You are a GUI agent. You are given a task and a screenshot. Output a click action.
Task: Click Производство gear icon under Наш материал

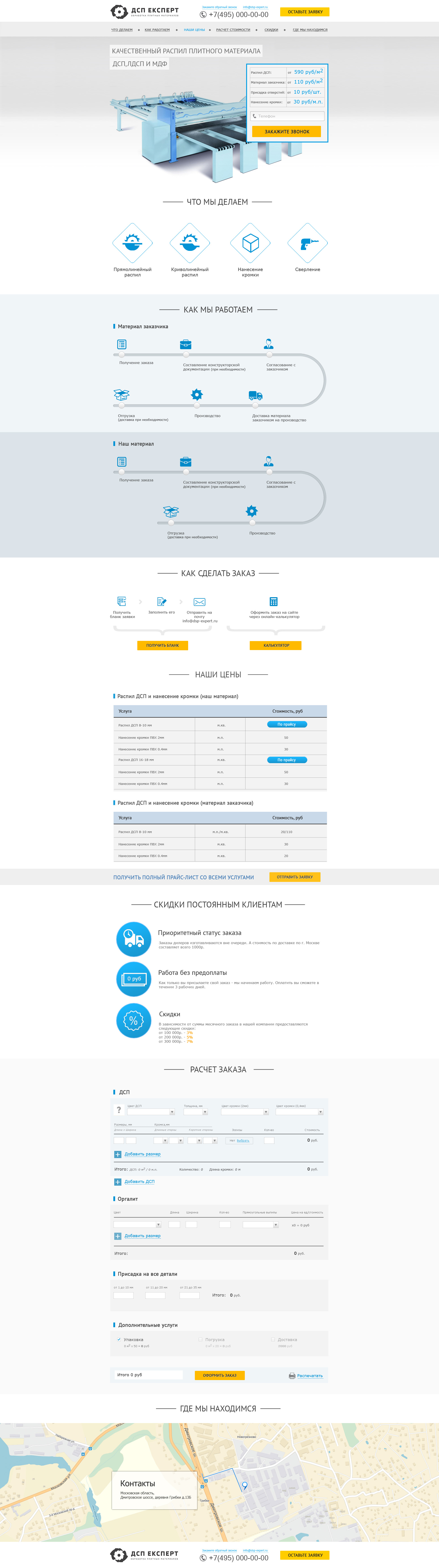click(x=252, y=511)
